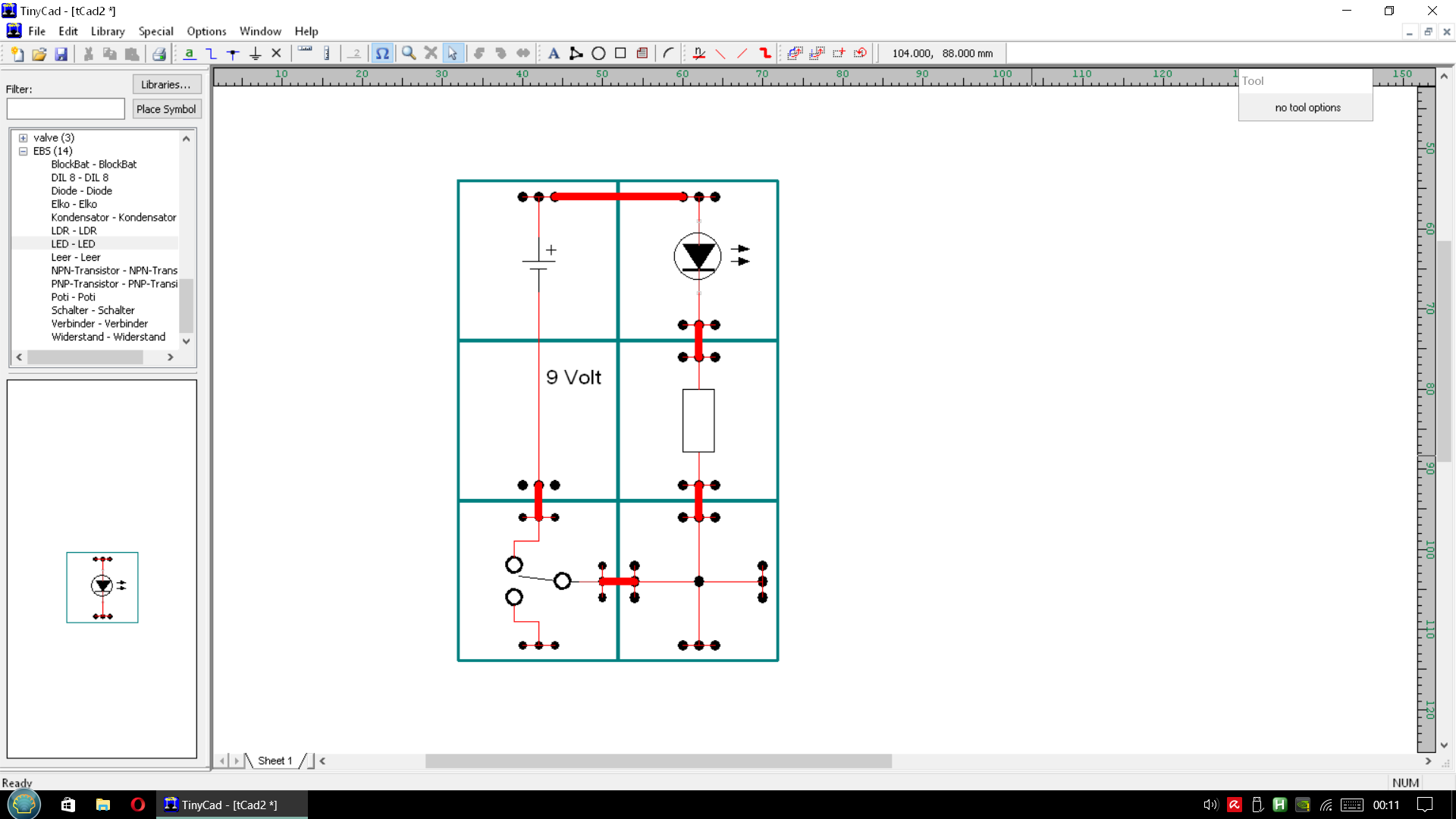Click into the Filter text field
Image resolution: width=1456 pixels, height=819 pixels.
pyautogui.click(x=66, y=109)
